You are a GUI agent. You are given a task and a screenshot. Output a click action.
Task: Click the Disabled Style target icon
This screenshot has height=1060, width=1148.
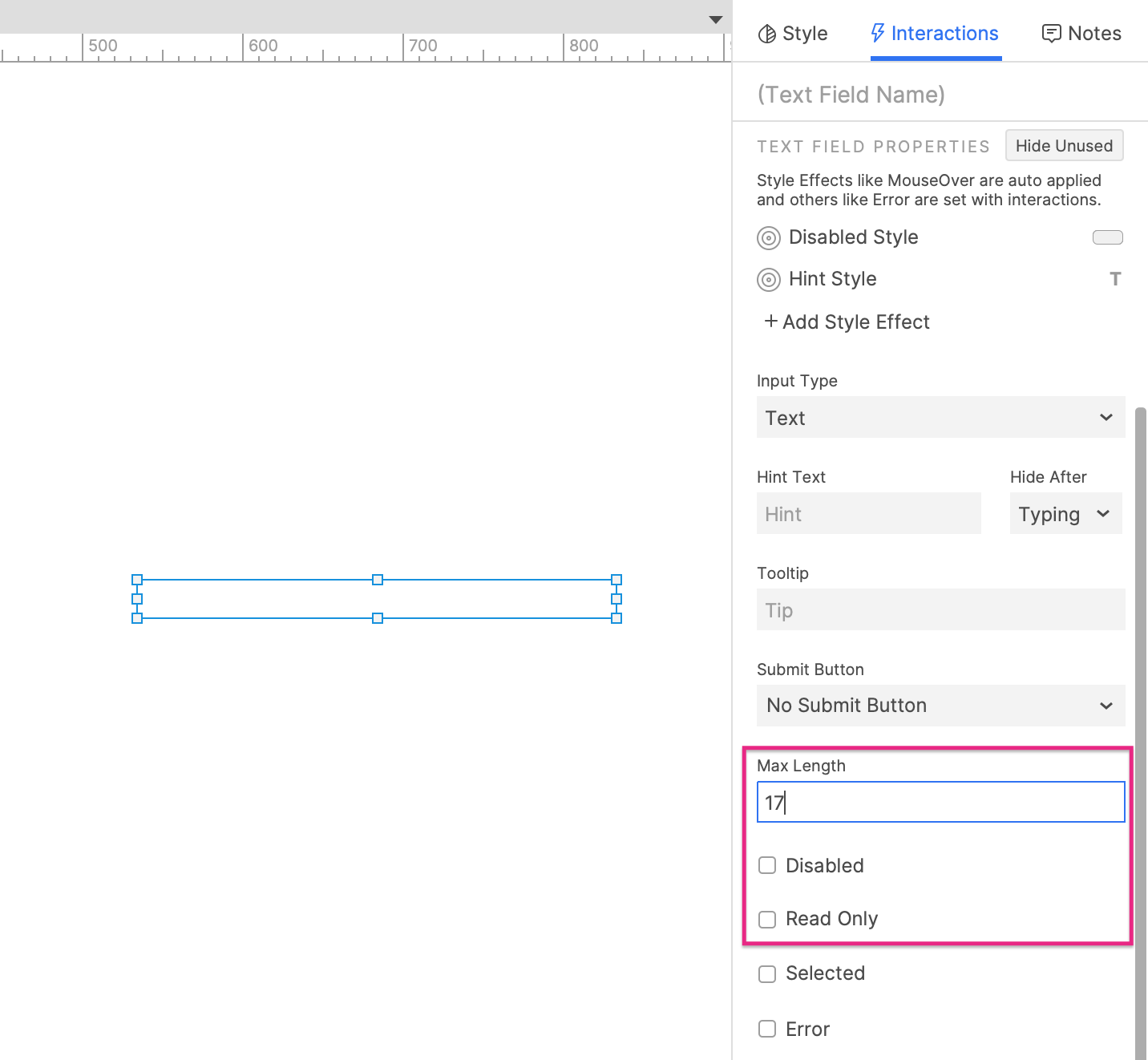coord(768,238)
